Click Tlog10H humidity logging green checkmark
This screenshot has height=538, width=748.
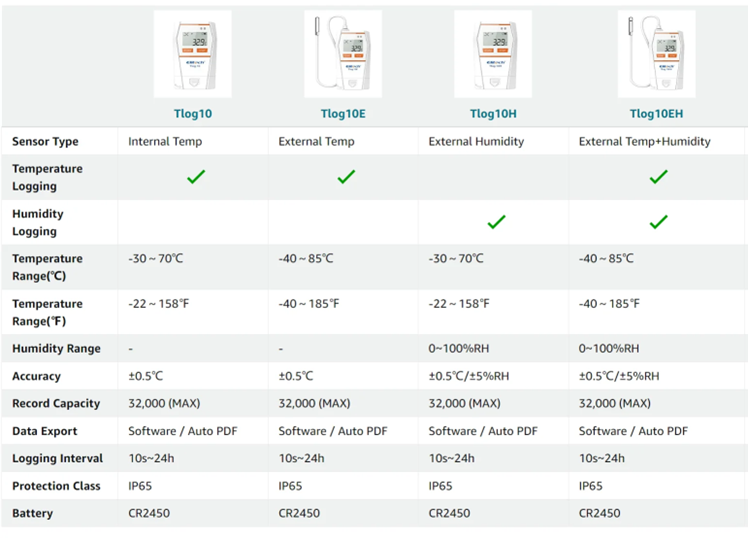tap(497, 222)
